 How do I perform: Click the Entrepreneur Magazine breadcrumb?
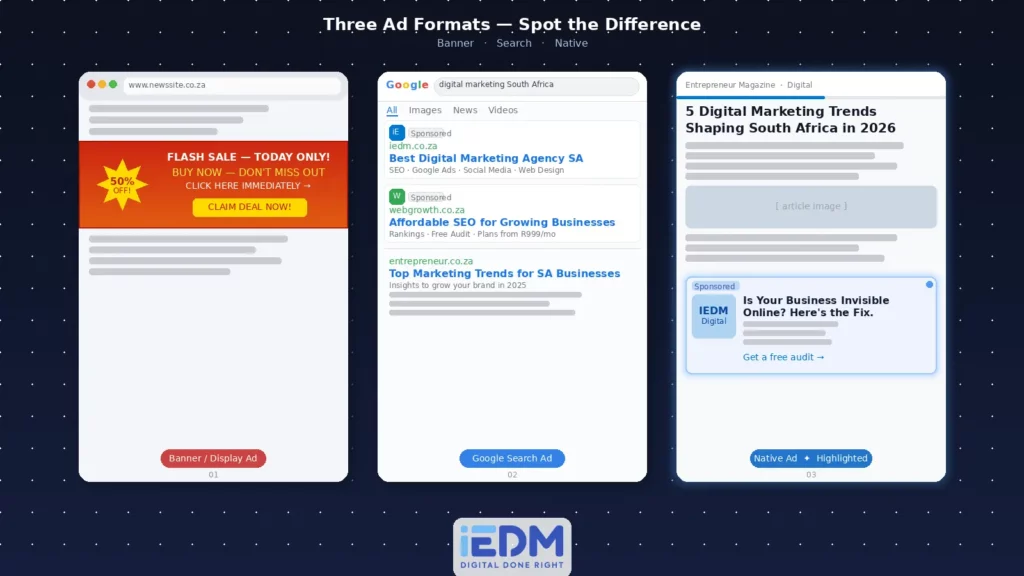click(x=730, y=85)
